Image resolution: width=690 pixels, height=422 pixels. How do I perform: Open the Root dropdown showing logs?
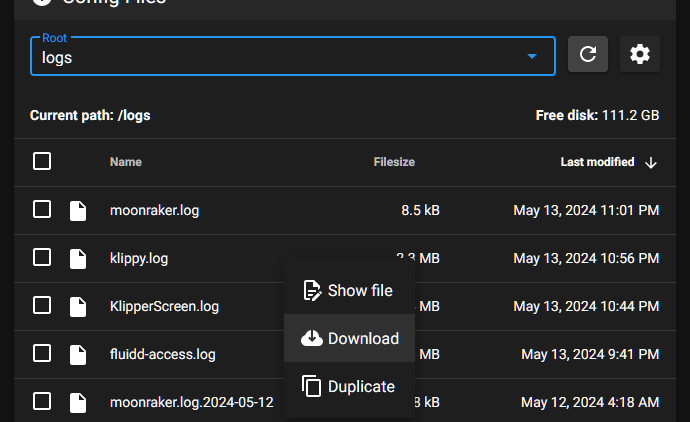[x=293, y=56]
